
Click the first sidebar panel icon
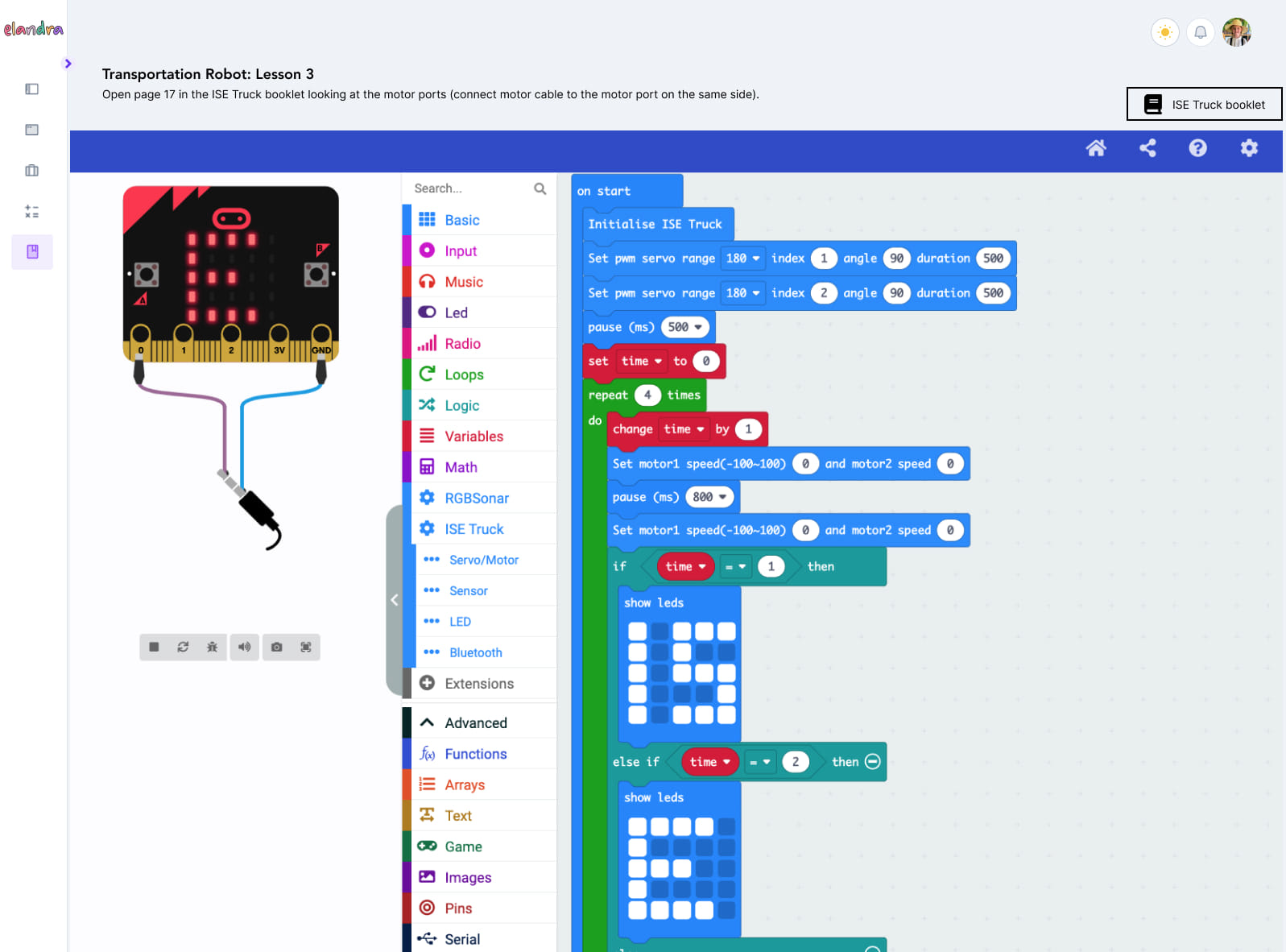click(x=32, y=89)
